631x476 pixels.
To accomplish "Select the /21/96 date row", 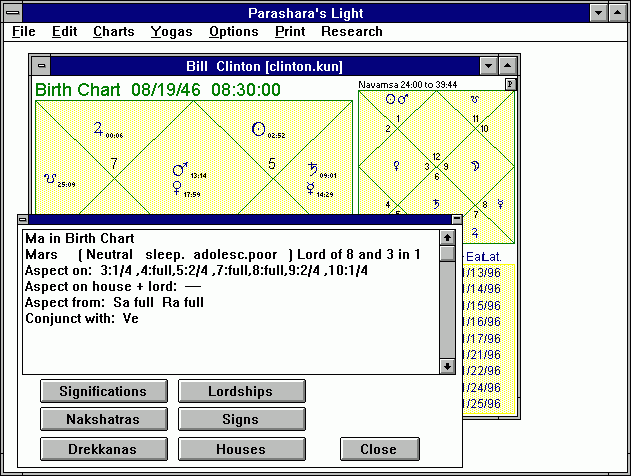I will point(482,354).
